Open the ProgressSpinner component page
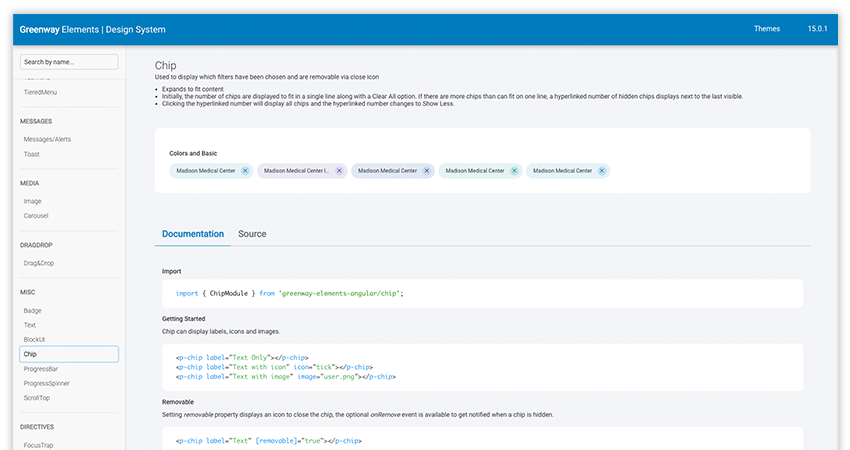 (x=46, y=383)
